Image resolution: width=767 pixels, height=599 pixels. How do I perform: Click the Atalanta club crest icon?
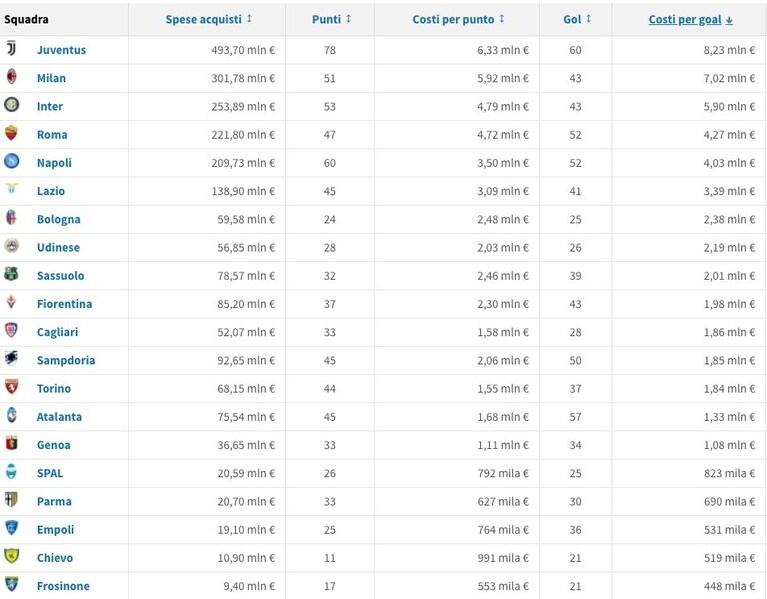11,415
